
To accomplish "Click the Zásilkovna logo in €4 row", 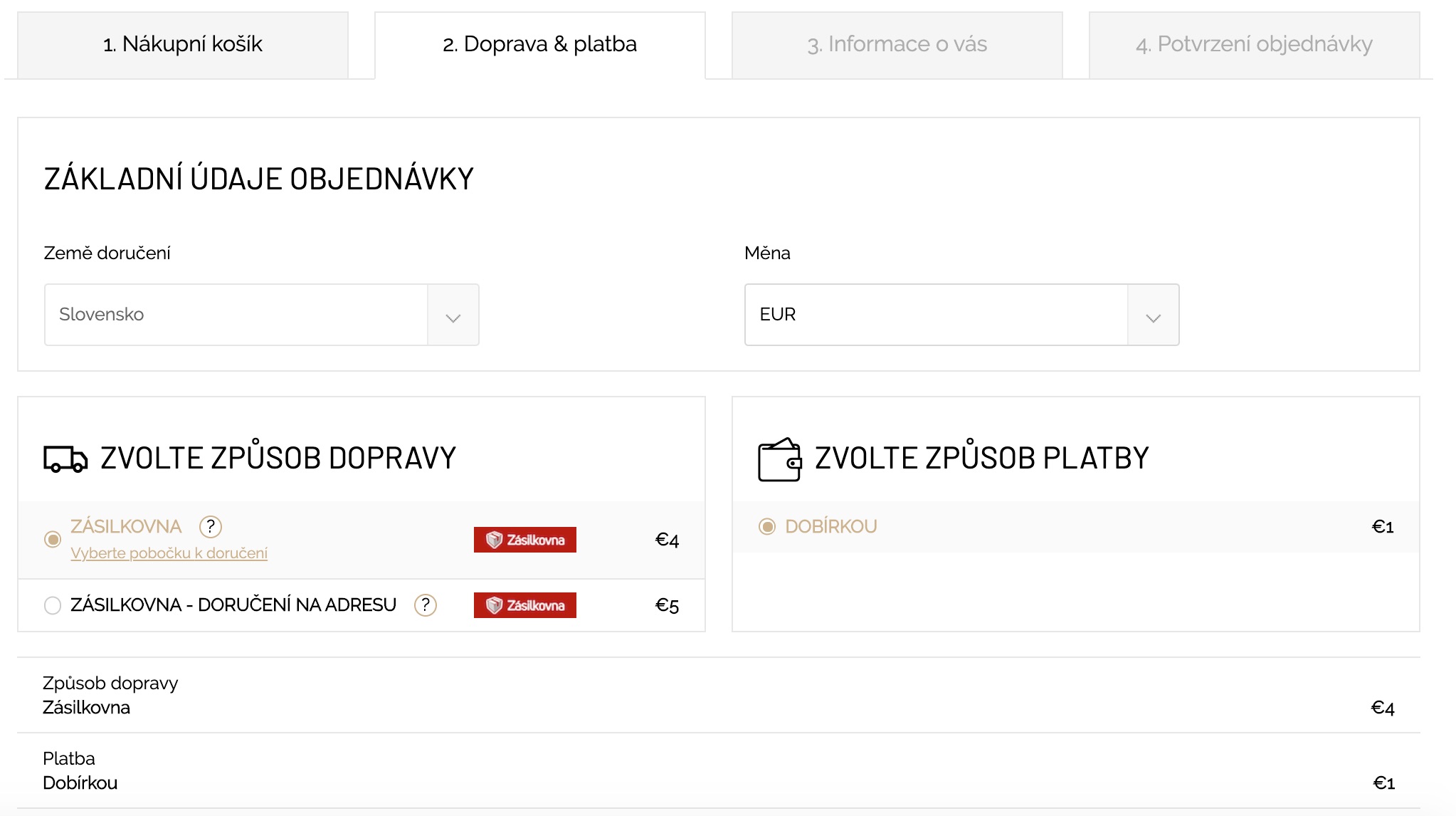I will (x=525, y=540).
